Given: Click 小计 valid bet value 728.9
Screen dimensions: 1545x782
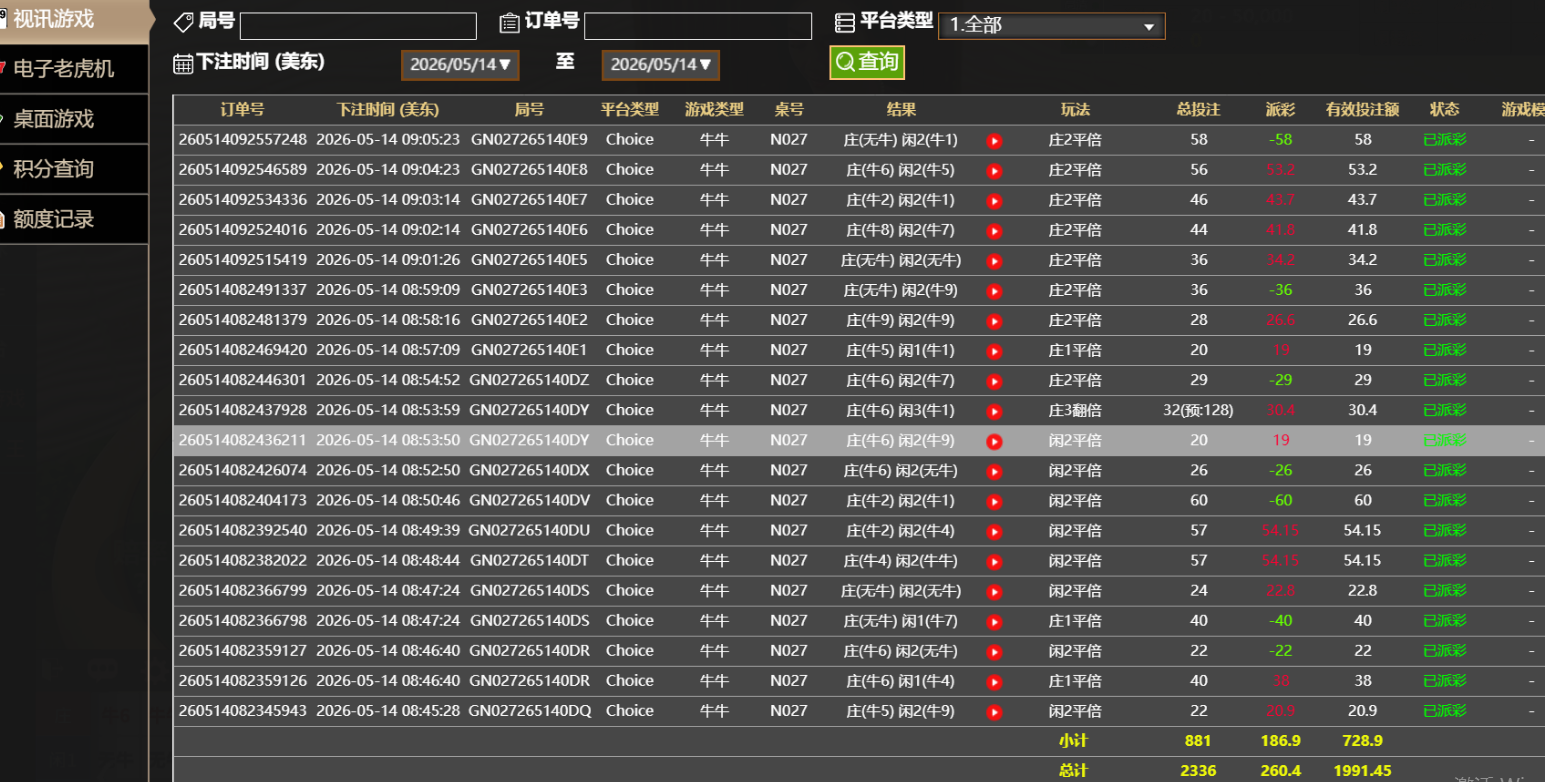Looking at the screenshot, I should click(1362, 741).
